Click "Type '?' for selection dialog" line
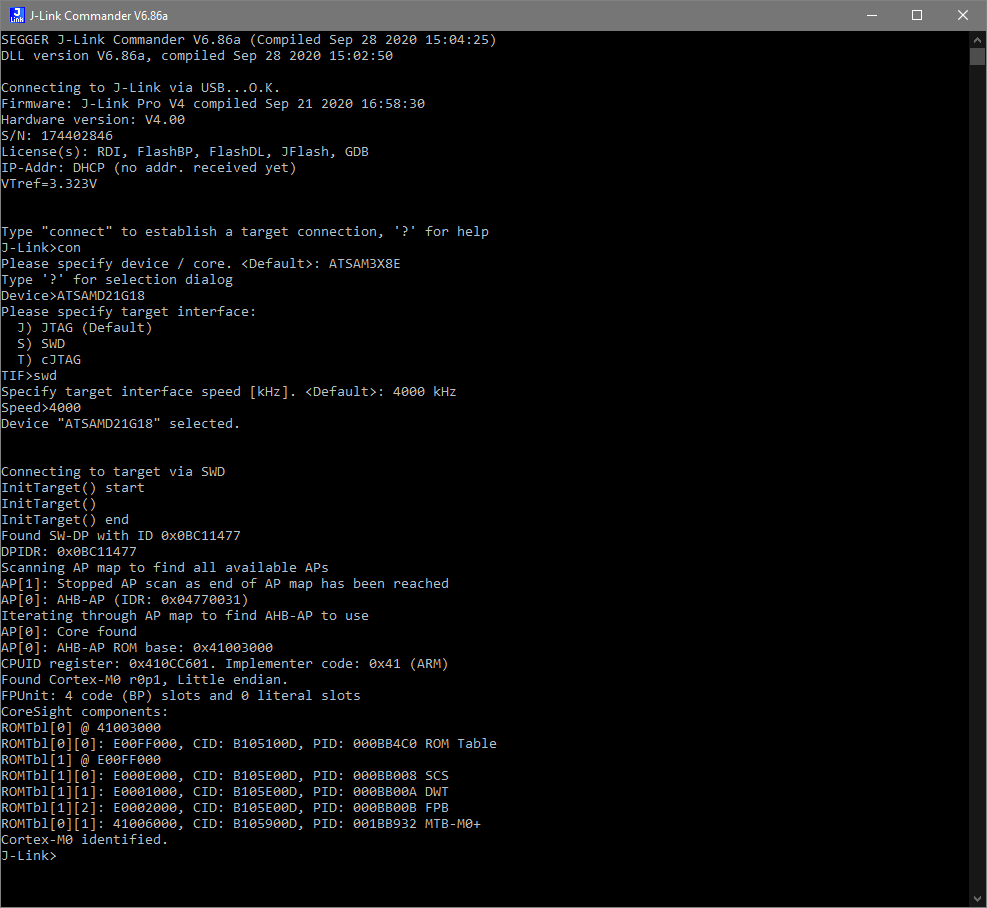 [x=117, y=280]
